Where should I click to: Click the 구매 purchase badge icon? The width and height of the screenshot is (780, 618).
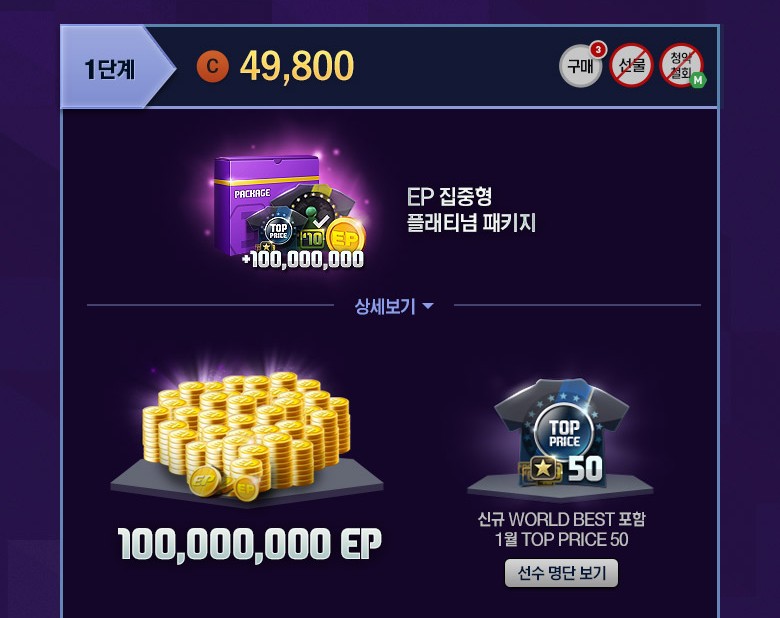click(x=580, y=66)
